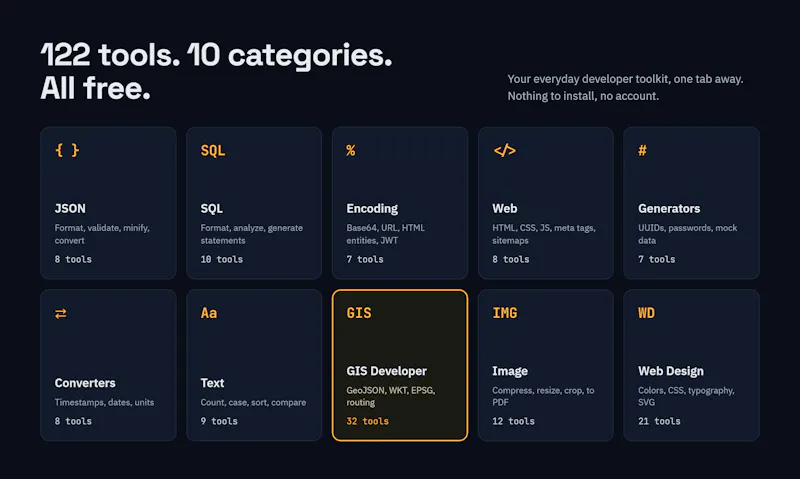Image resolution: width=800 pixels, height=479 pixels.
Task: Click the "All free." headline line
Action: pos(95,88)
